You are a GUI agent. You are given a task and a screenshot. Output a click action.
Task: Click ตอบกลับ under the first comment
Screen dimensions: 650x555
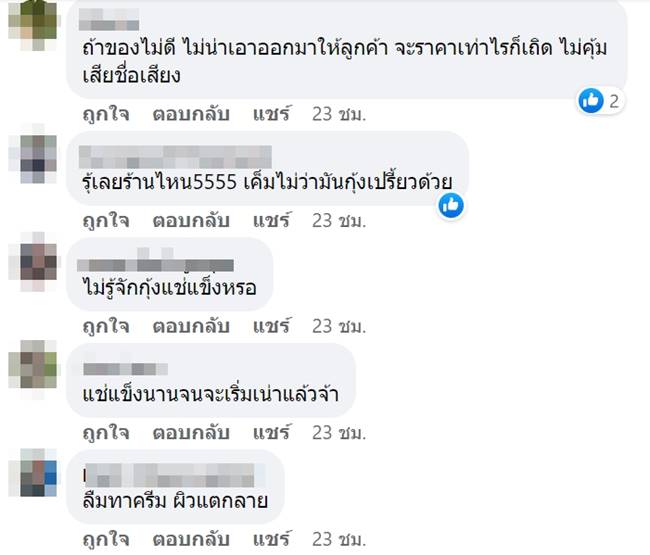(186, 113)
